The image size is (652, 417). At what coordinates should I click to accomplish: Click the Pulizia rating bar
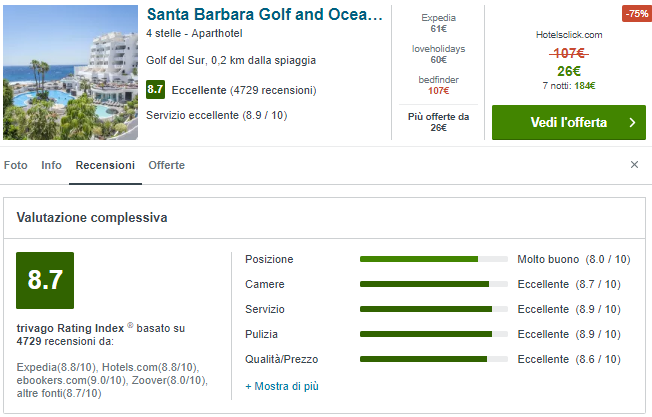click(433, 334)
